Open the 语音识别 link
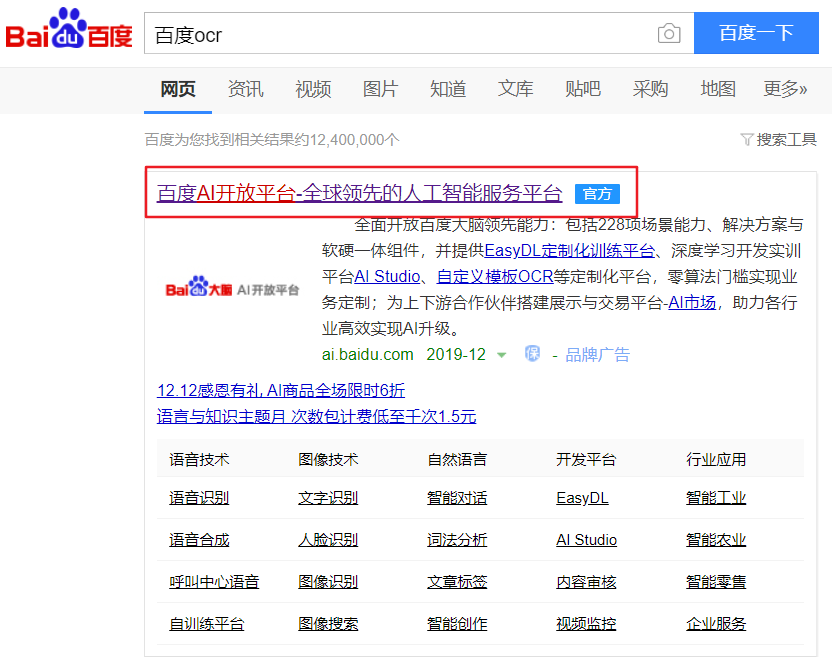The width and height of the screenshot is (832, 657). pyautogui.click(x=199, y=498)
